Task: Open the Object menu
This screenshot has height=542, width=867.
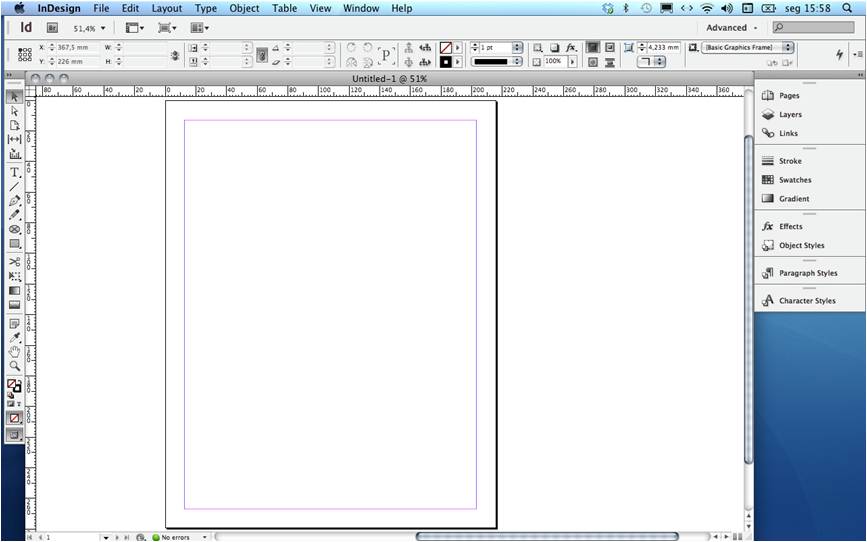Action: 244,8
